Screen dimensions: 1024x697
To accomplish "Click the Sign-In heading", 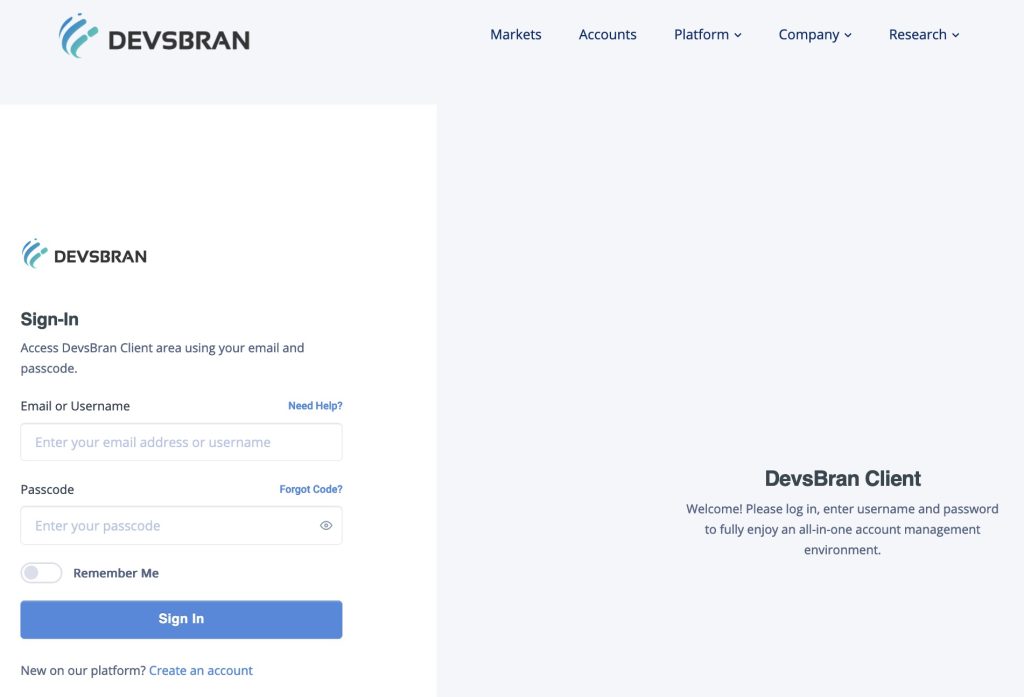I will [x=50, y=319].
